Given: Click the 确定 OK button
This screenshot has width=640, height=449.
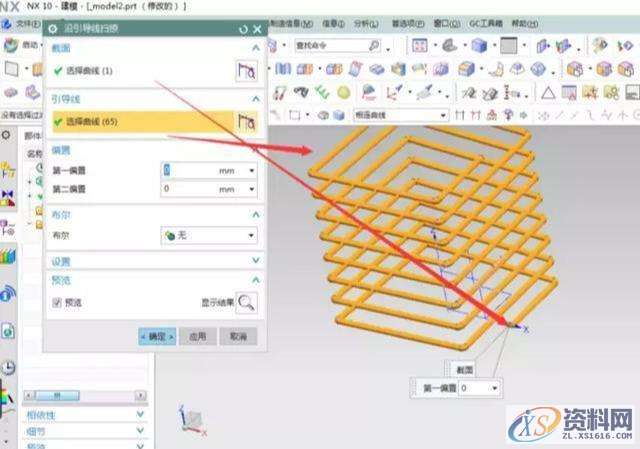Looking at the screenshot, I should tap(157, 336).
